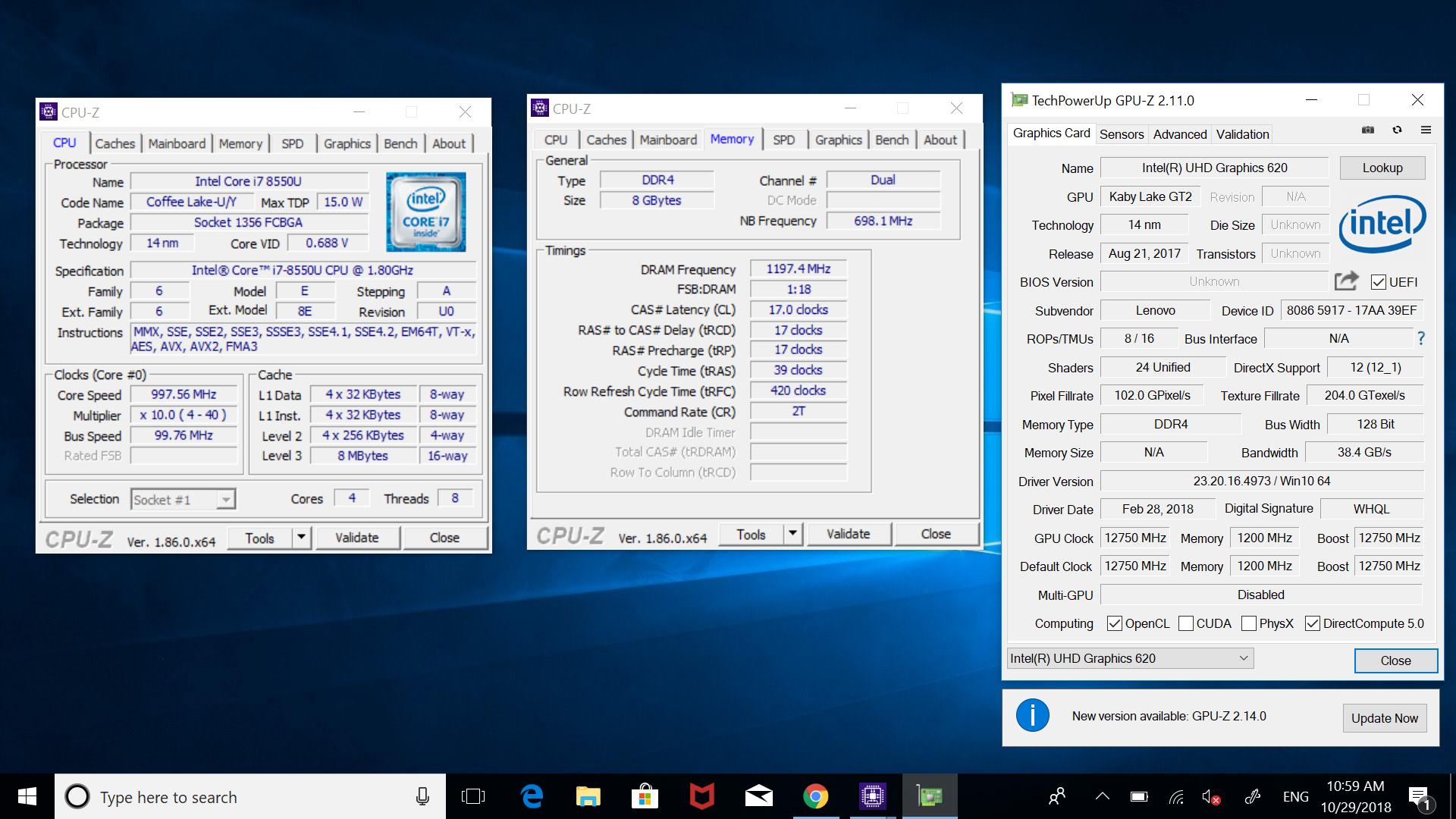
Task: Click the taskbar clock and date
Action: click(1356, 796)
